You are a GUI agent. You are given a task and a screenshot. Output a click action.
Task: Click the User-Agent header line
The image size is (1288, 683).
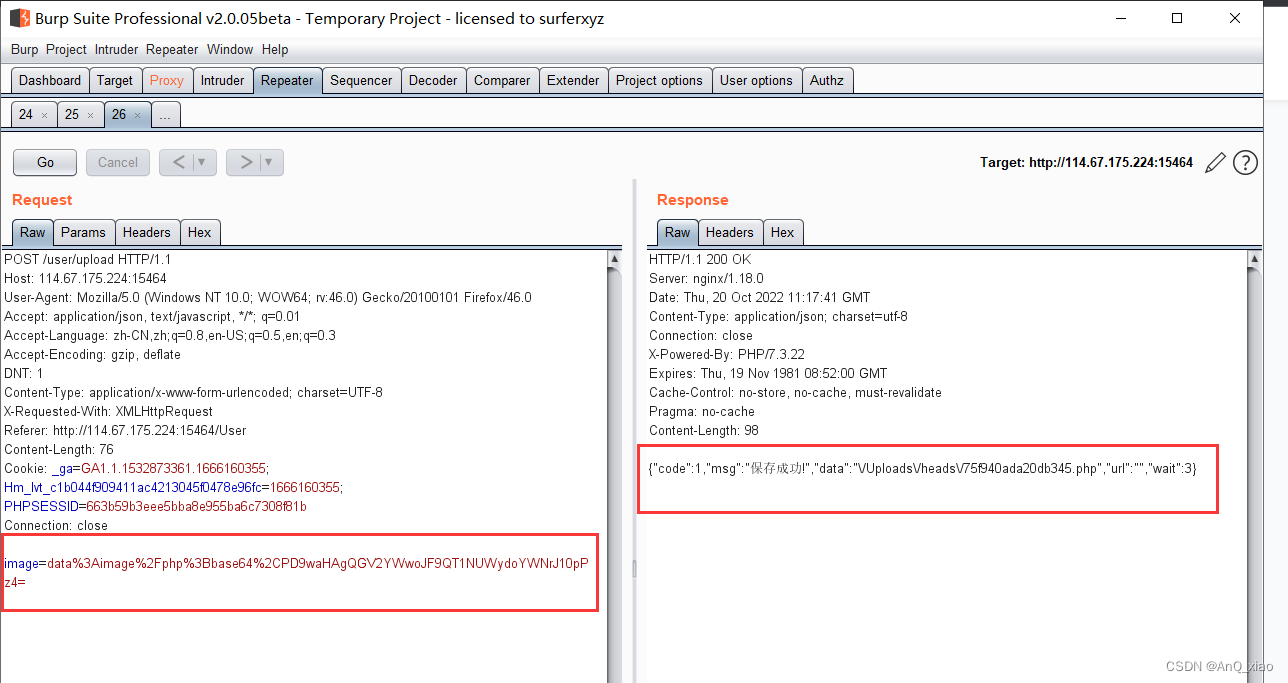click(x=268, y=297)
